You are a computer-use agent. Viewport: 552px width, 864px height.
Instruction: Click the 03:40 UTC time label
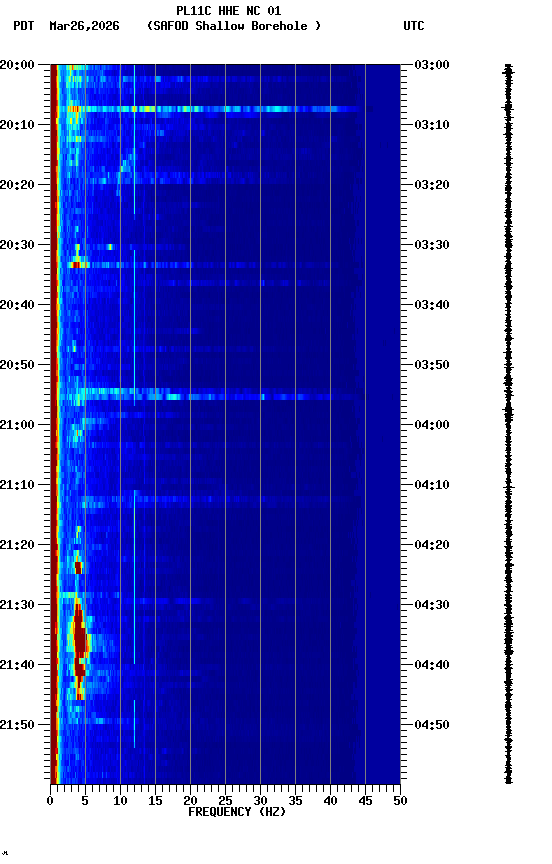pos(432,305)
